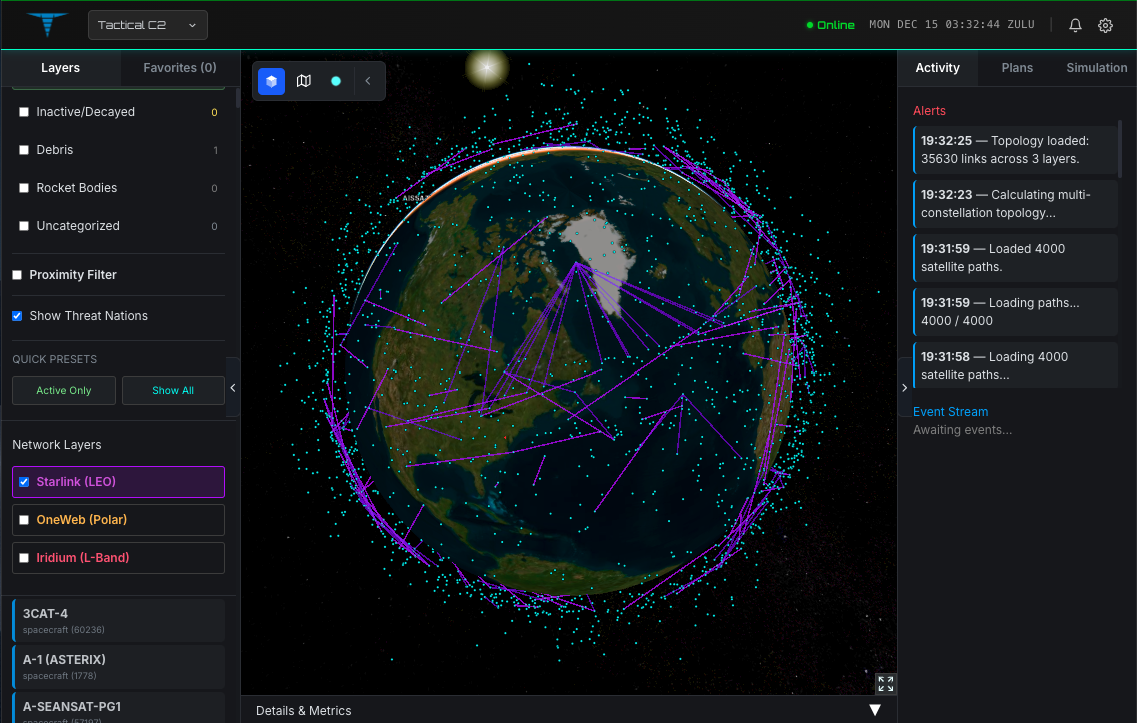
Task: Select the 3D globe view icon
Action: click(x=271, y=81)
